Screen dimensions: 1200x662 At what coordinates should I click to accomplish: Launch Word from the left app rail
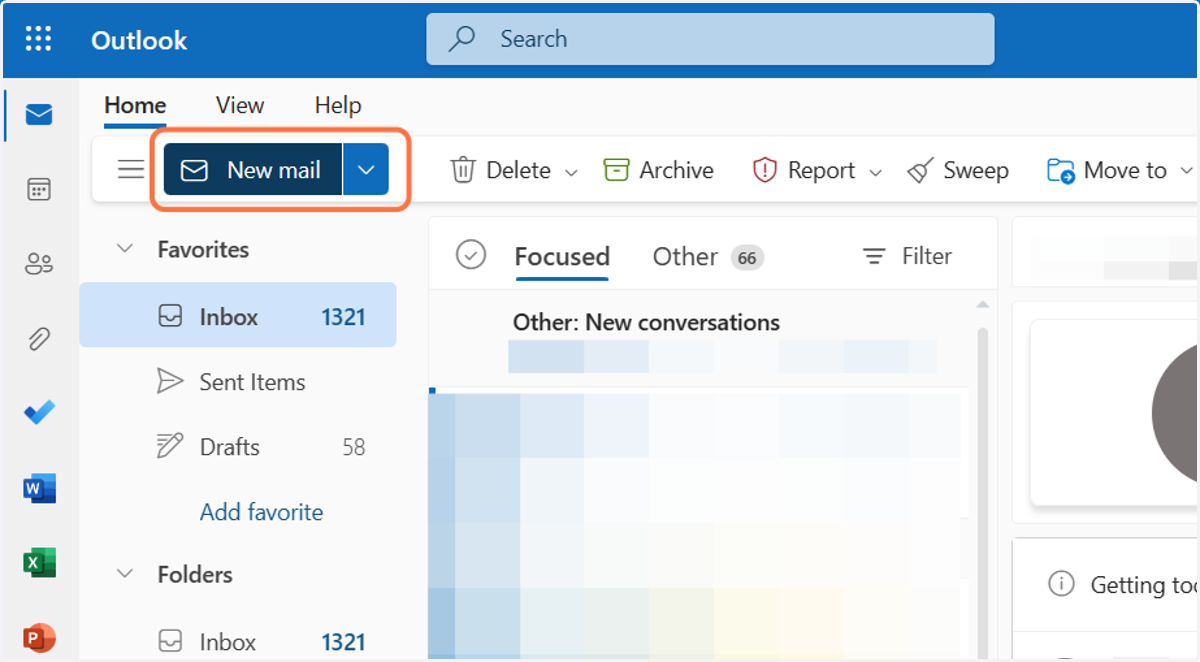pyautogui.click(x=39, y=488)
